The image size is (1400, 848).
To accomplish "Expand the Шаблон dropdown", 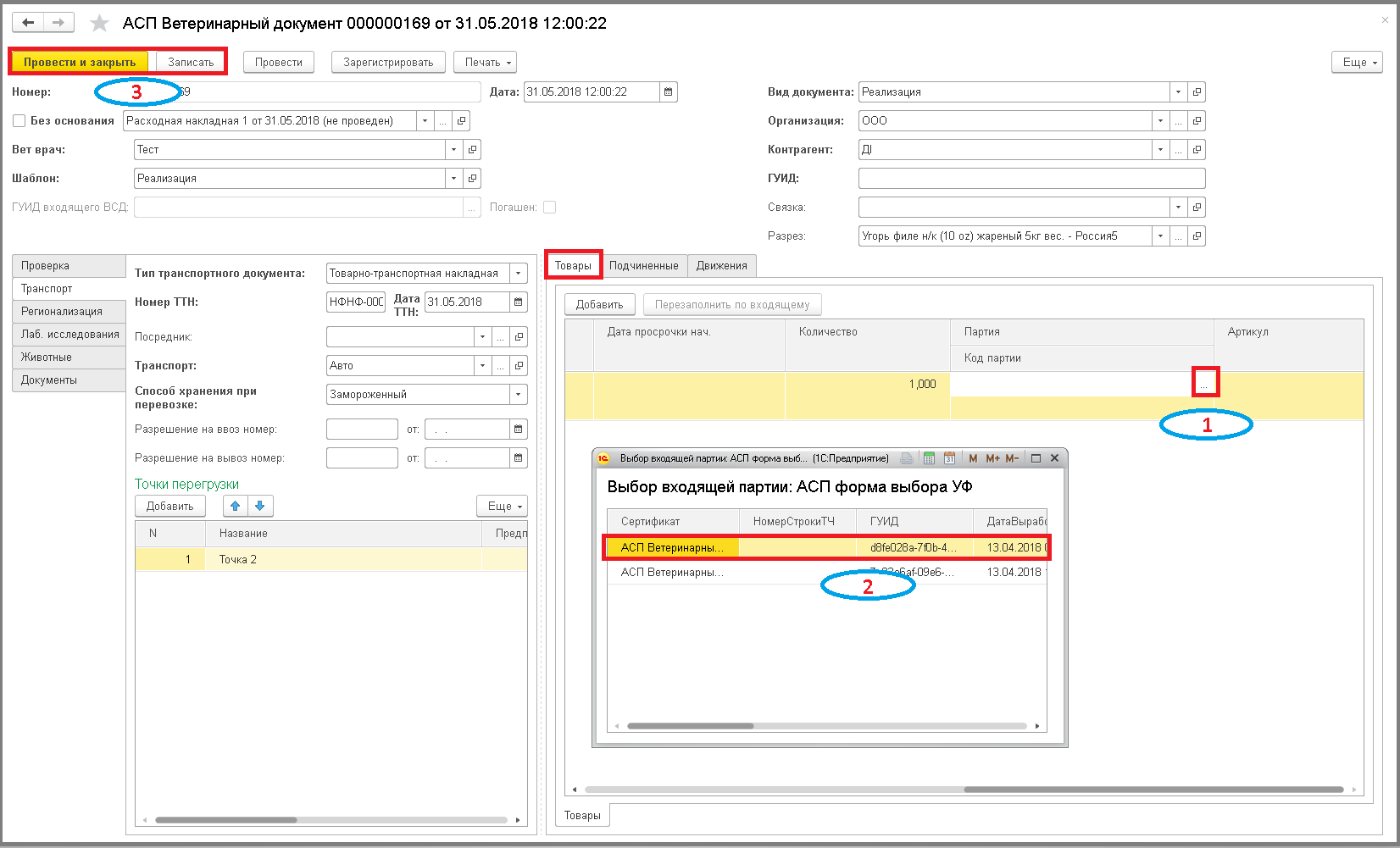I will 453,178.
